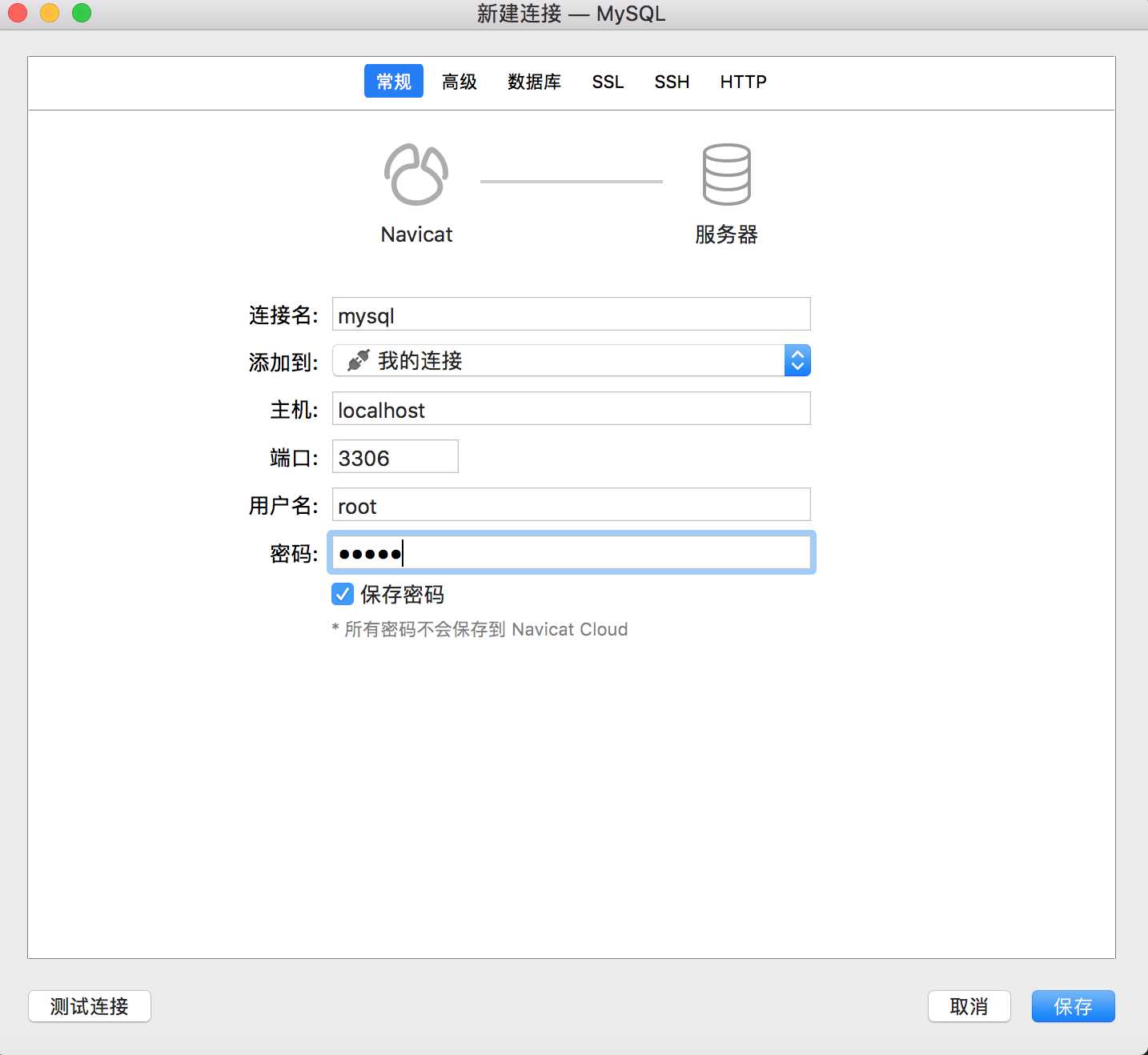Click the plug icon beside 我的连接

[359, 360]
